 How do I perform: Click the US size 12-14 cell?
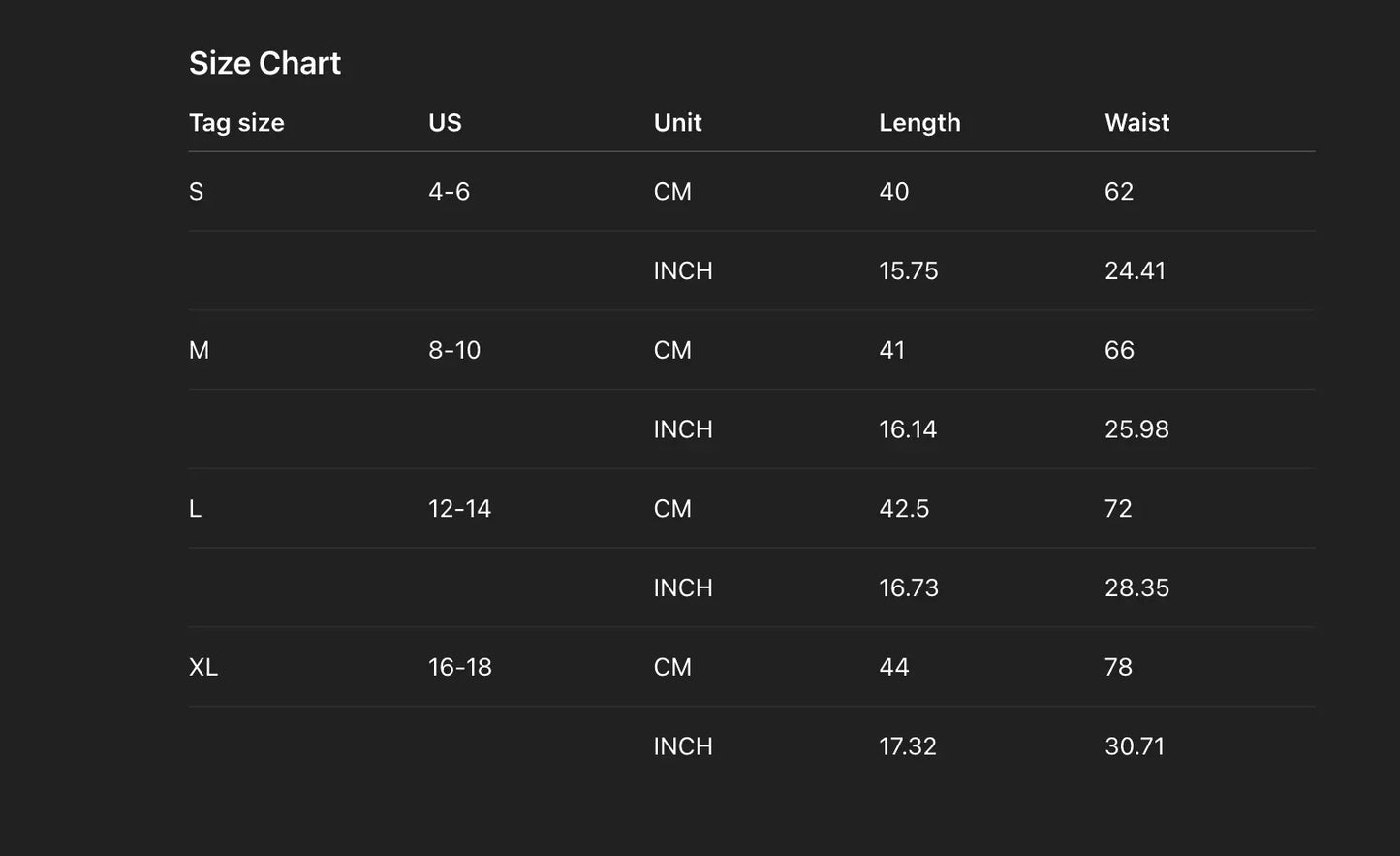(x=459, y=509)
